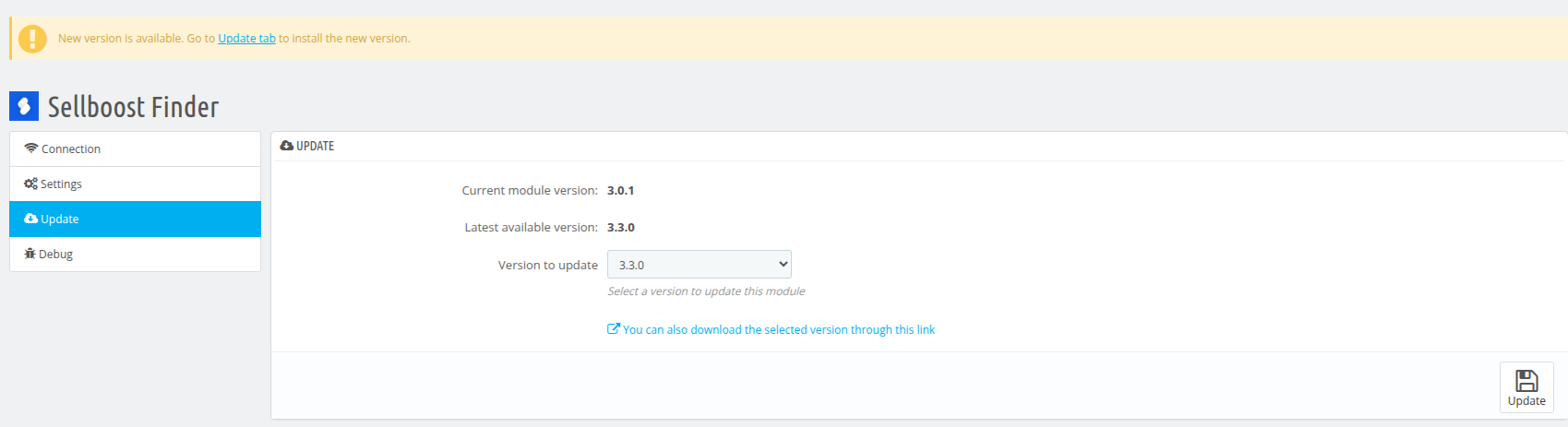The image size is (1568, 427).
Task: Click the wifi icon next to Connection
Action: click(x=31, y=148)
